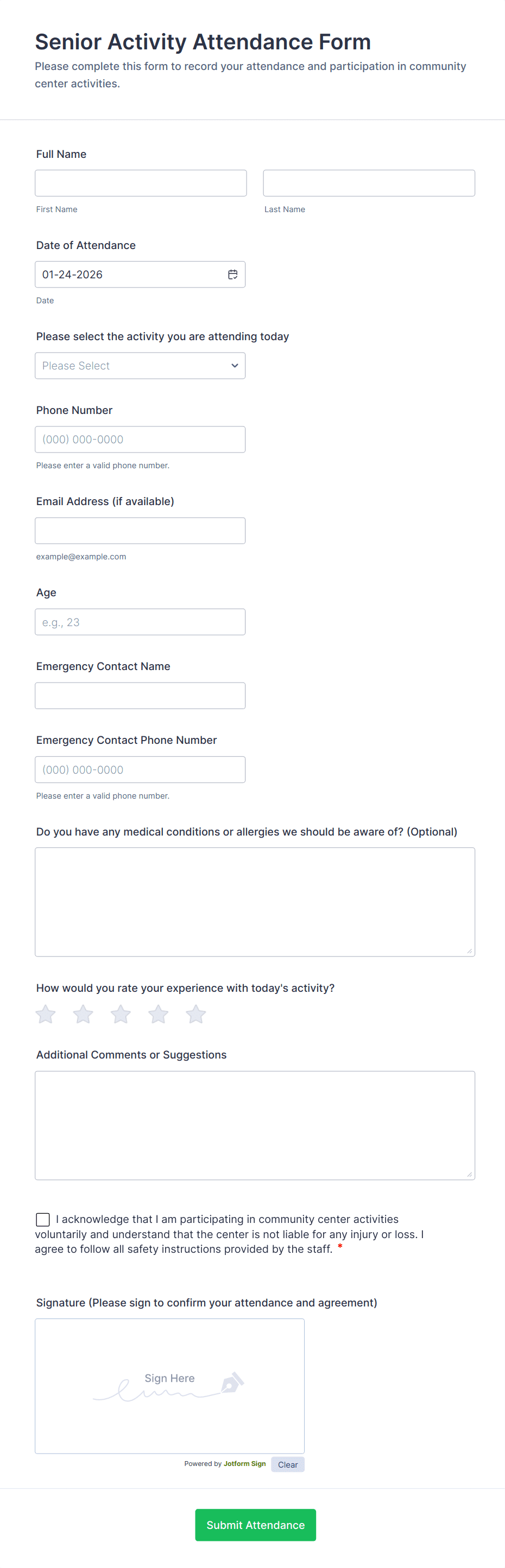This screenshot has width=505, height=1568.
Task: Clear the signature field
Action: pyautogui.click(x=288, y=1464)
